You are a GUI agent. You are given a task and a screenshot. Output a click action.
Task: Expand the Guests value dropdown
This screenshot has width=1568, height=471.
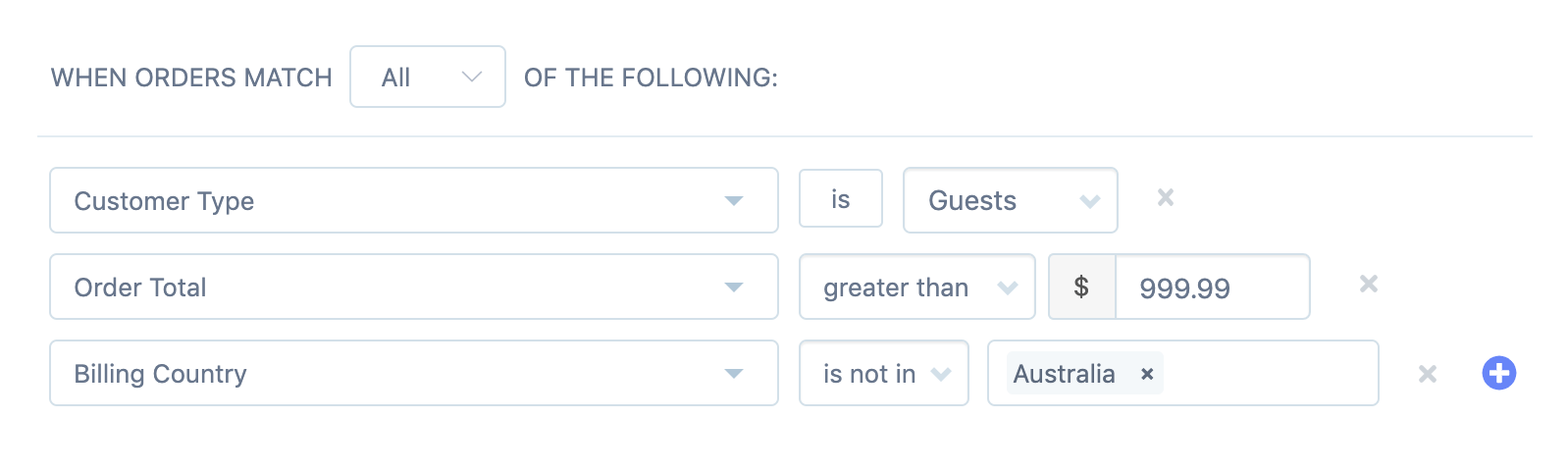click(1010, 200)
